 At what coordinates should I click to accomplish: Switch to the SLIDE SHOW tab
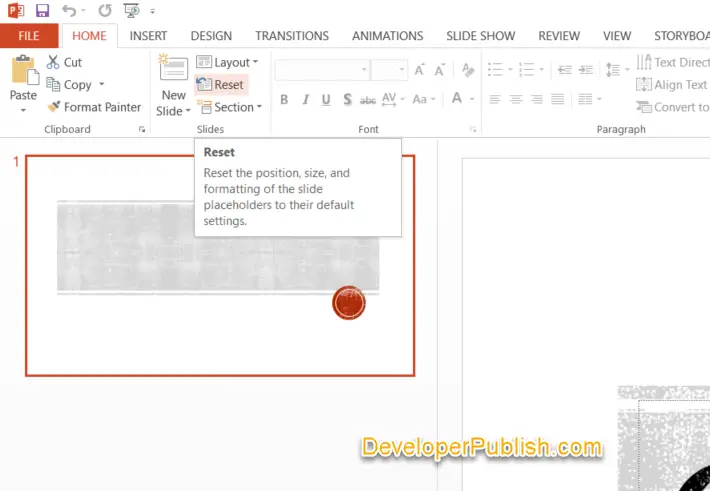coord(480,36)
